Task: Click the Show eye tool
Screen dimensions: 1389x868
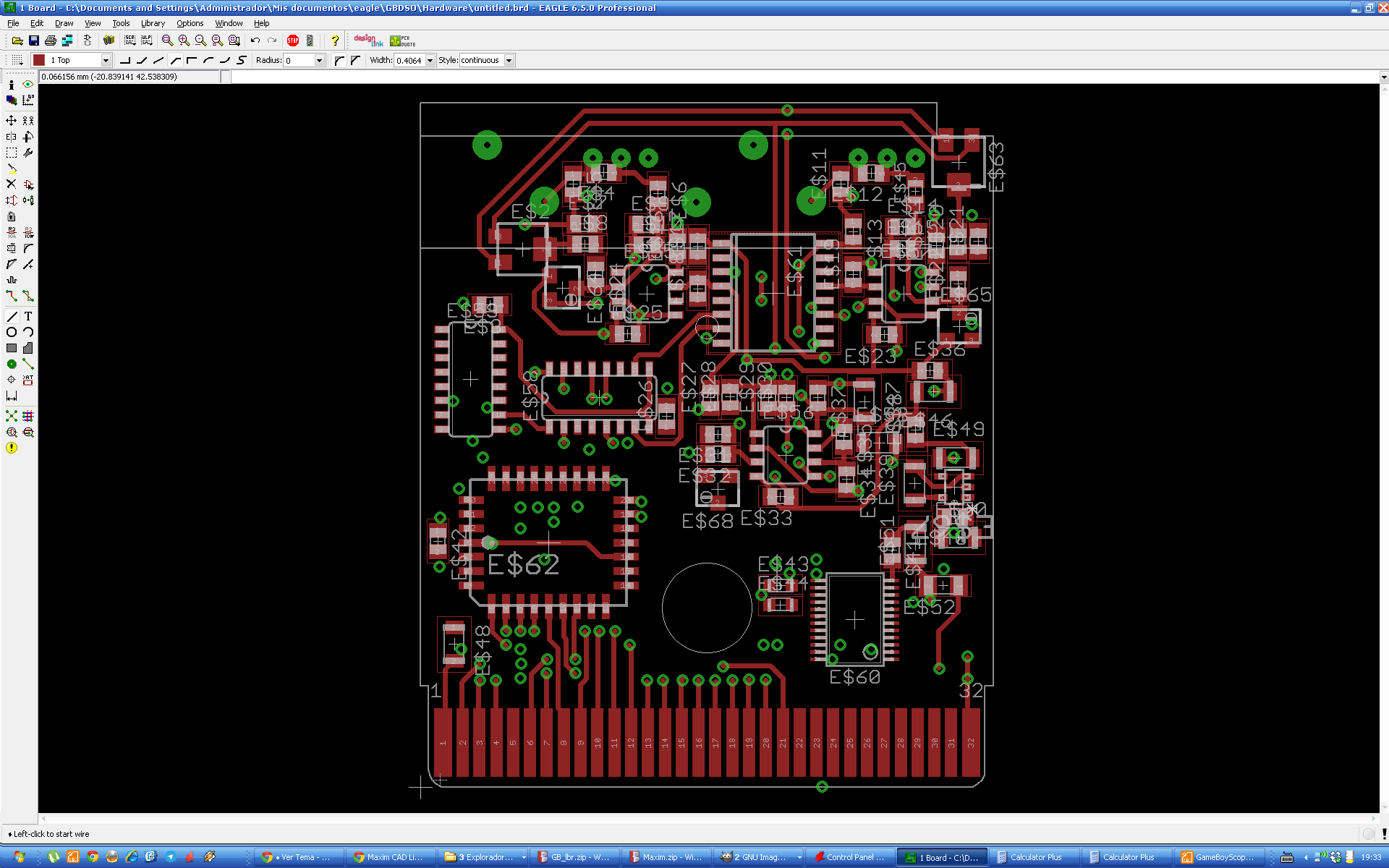Action: click(28, 84)
